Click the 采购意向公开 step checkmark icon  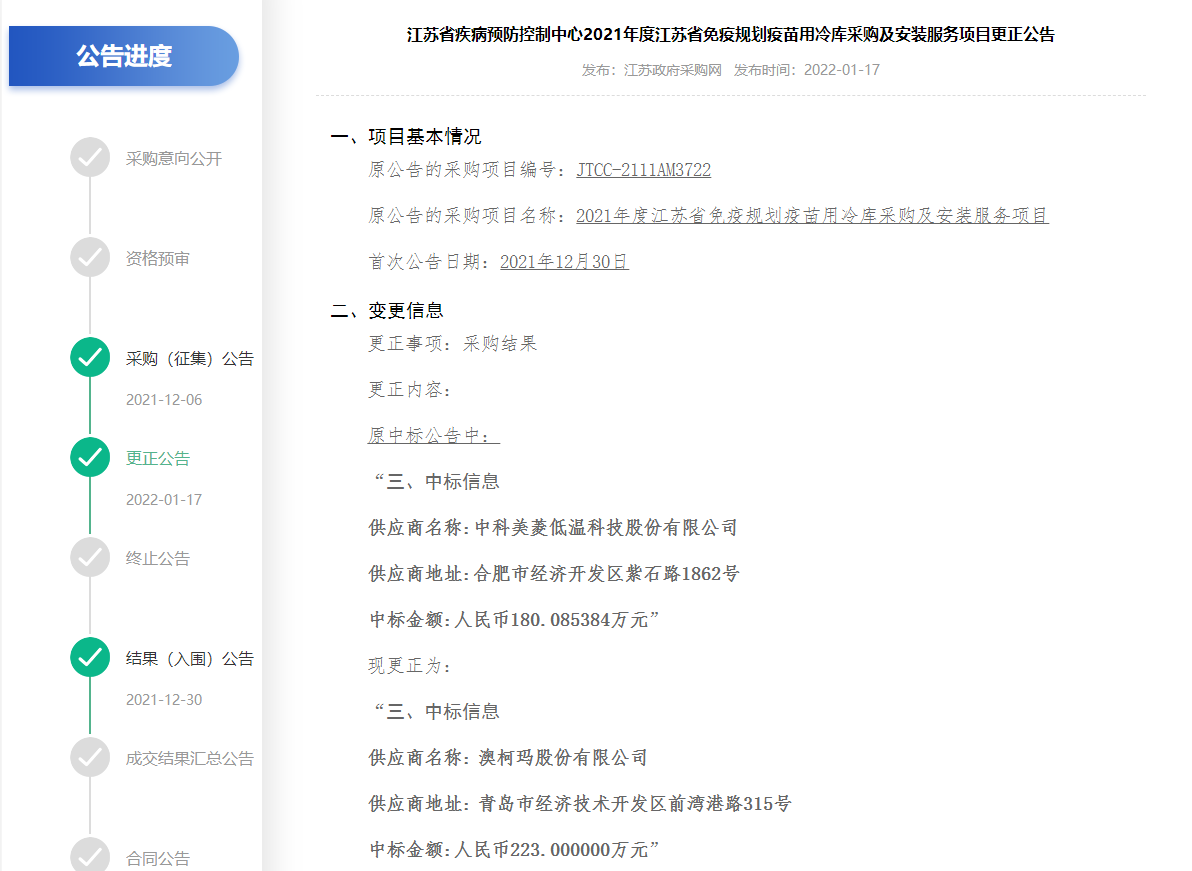(x=90, y=157)
